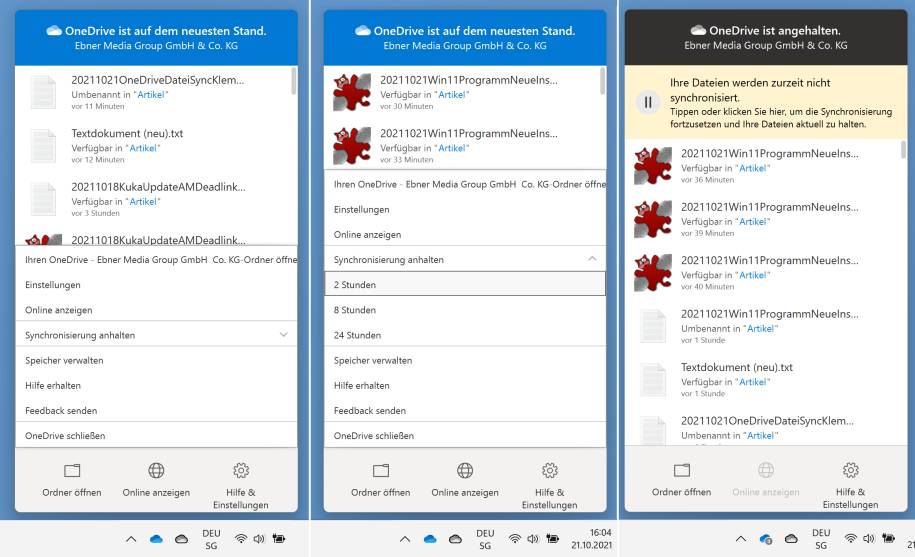Choose Hilfe erhalten in the left panel menu
Screen dimensions: 915x557
tap(156, 386)
